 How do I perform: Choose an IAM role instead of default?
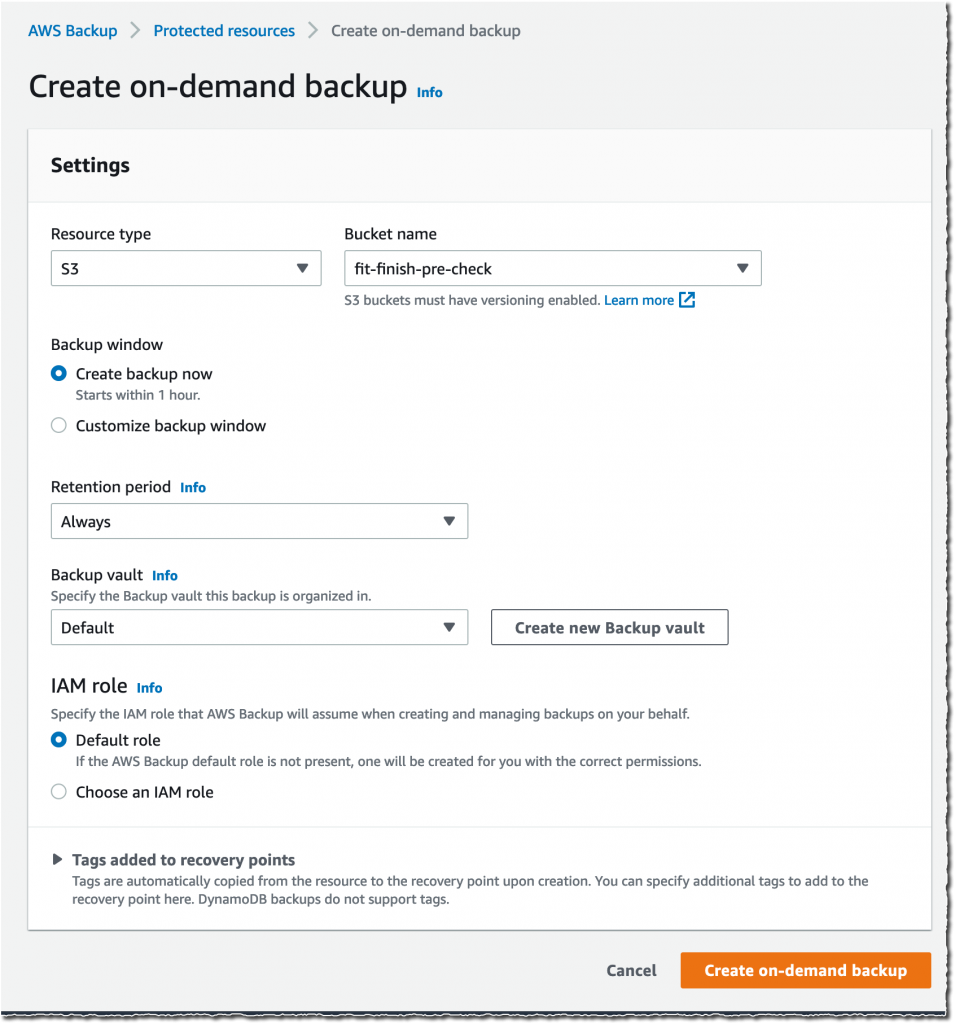coord(58,791)
